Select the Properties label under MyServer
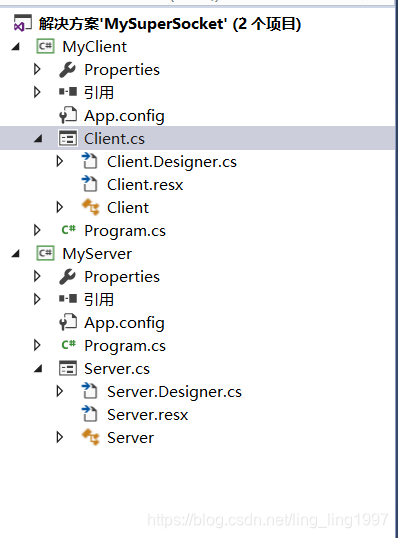The image size is (398, 538). pyautogui.click(x=122, y=277)
